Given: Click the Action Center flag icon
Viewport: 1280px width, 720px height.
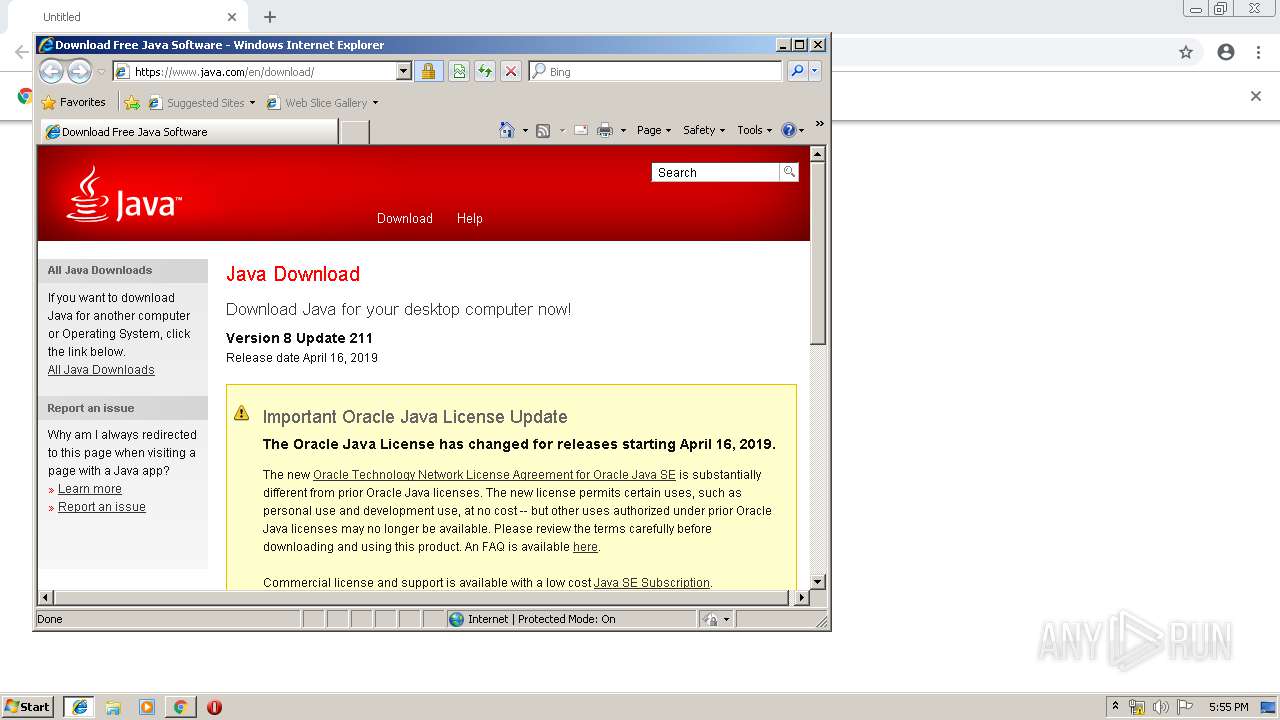Looking at the screenshot, I should click(x=1185, y=707).
